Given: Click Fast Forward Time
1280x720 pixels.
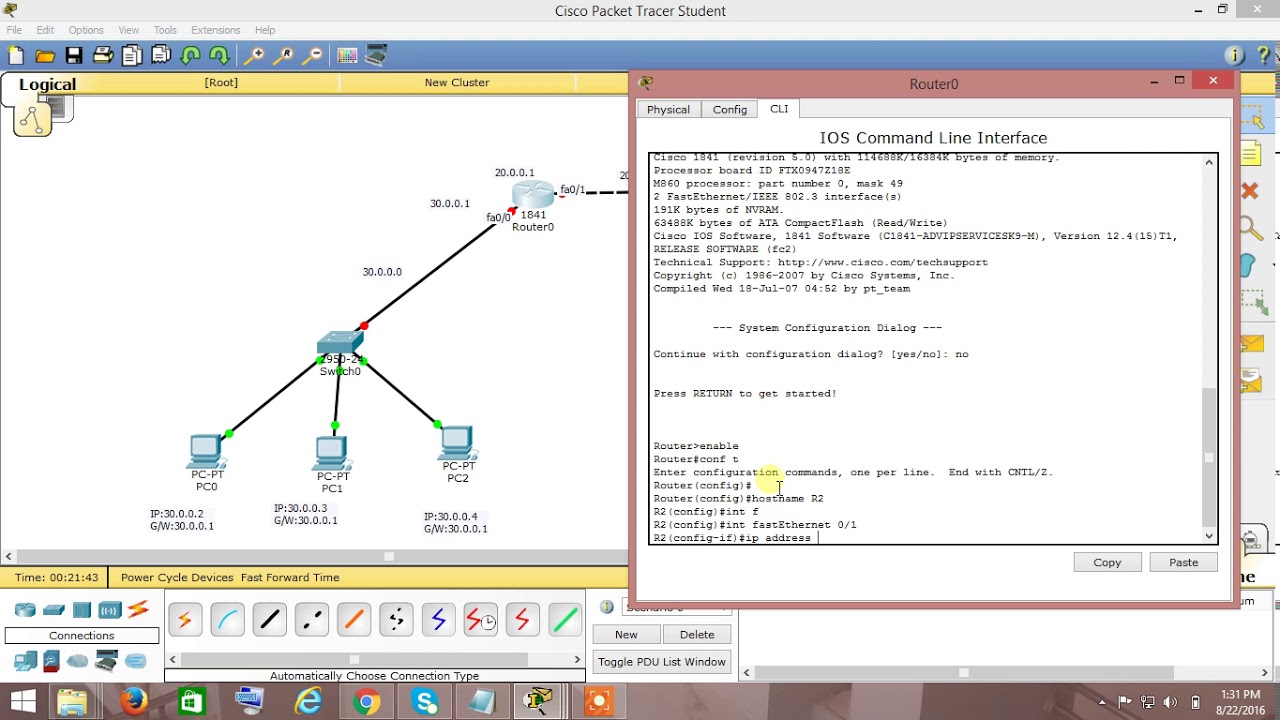Looking at the screenshot, I should click(290, 577).
